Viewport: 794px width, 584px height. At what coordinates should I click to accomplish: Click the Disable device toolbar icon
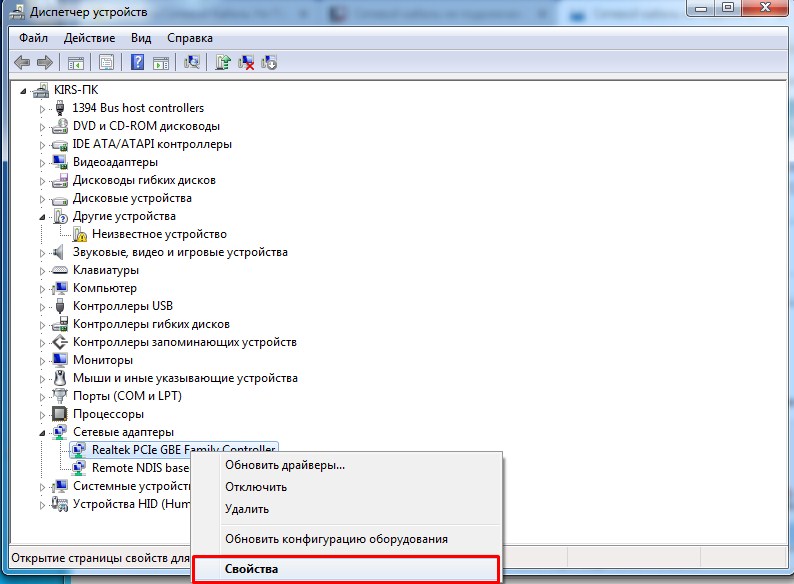[x=269, y=62]
